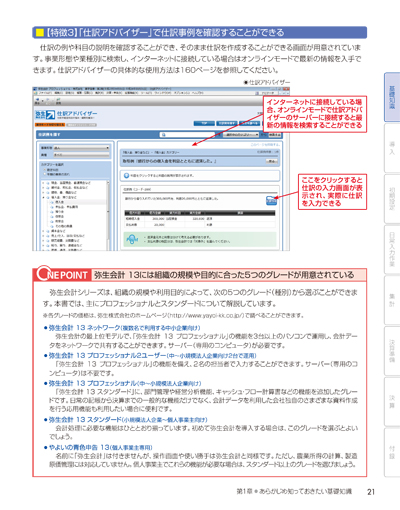The height and width of the screenshot is (510, 400).
Task: Open the search scope dropdown next to the search field
Action: (241, 135)
